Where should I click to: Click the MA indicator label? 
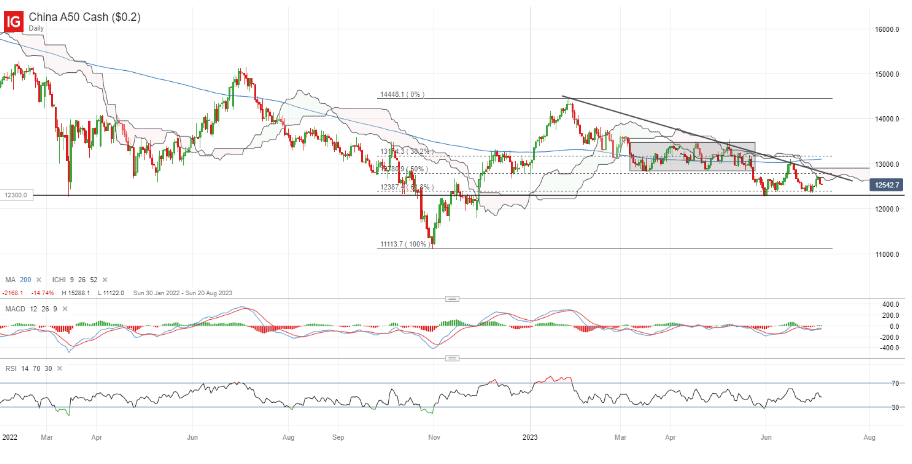[10, 280]
